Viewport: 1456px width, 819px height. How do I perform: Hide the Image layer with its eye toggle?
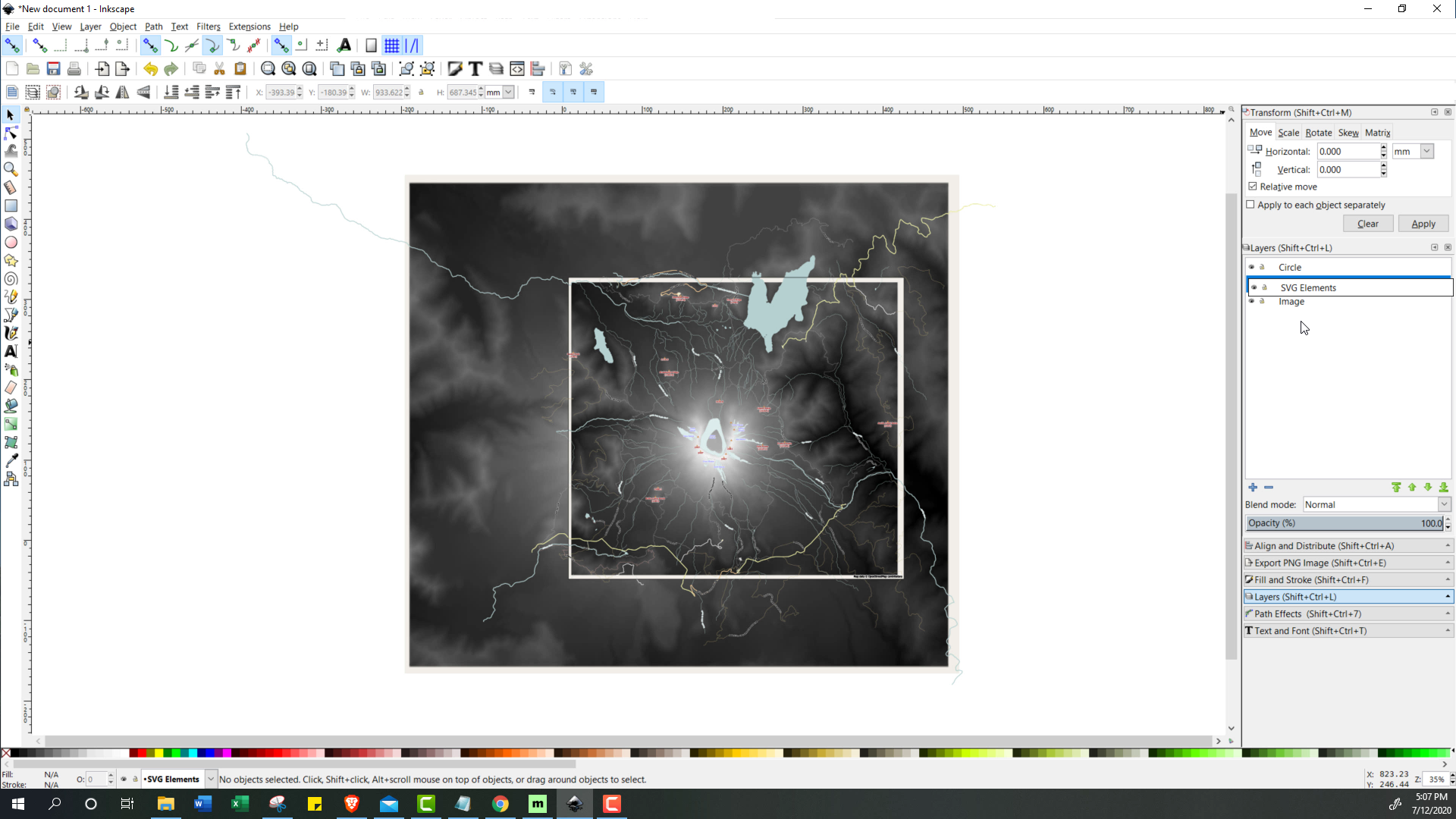click(x=1250, y=301)
